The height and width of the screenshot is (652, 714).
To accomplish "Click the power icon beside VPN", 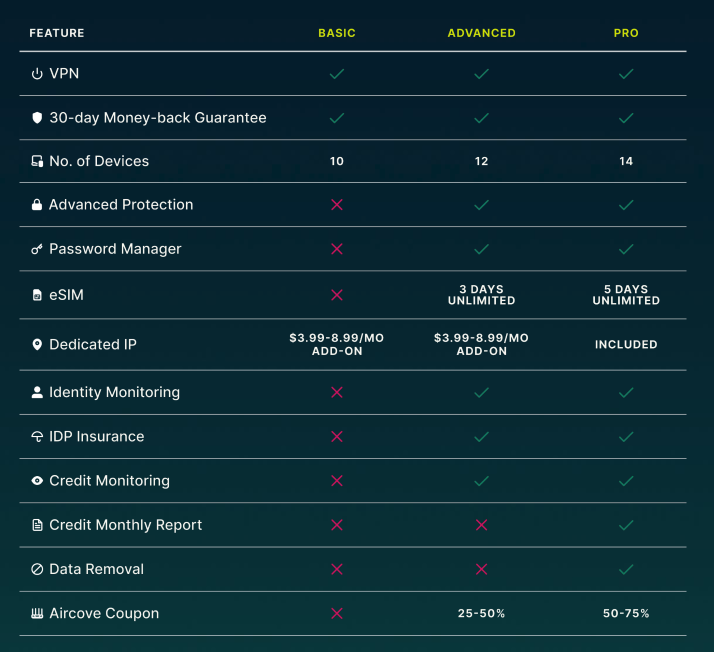I will click(37, 73).
